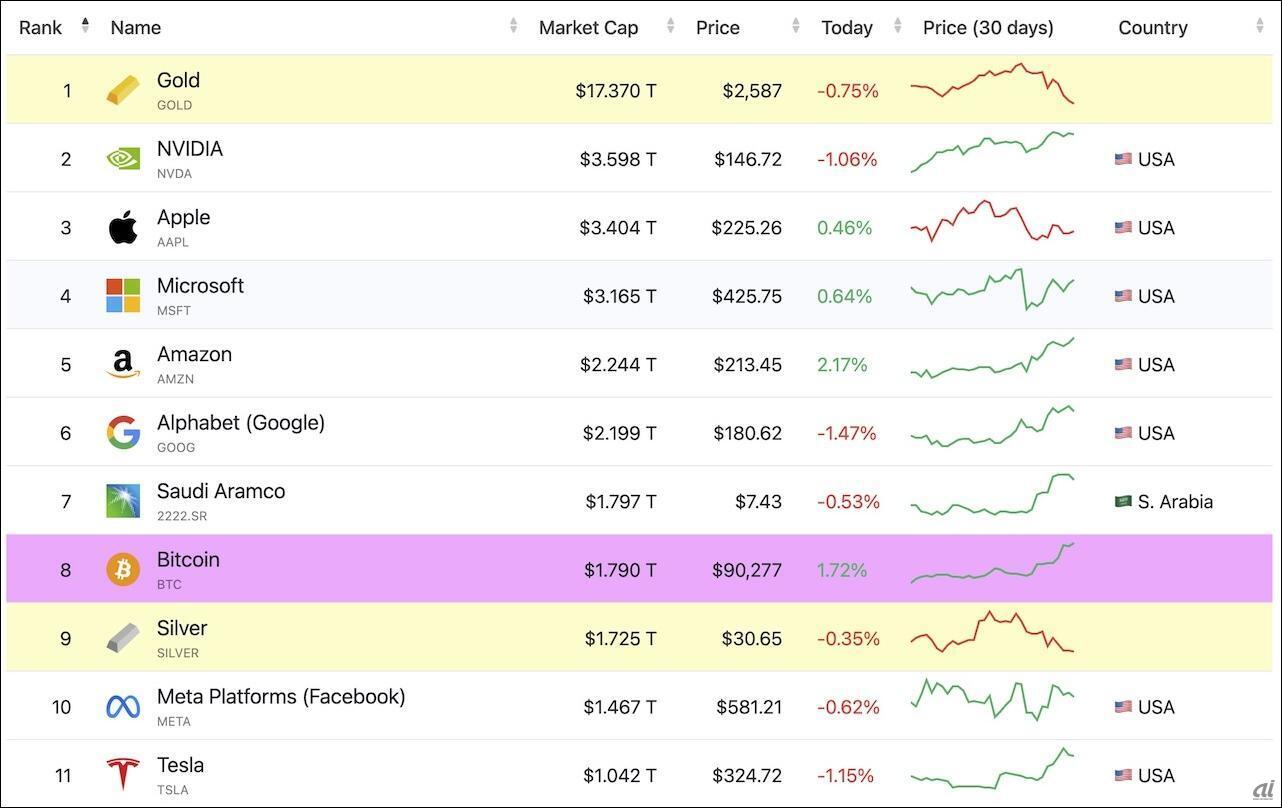Screen dimensions: 1282x808
Task: Click the Silver bar icon
Action: coord(124,638)
